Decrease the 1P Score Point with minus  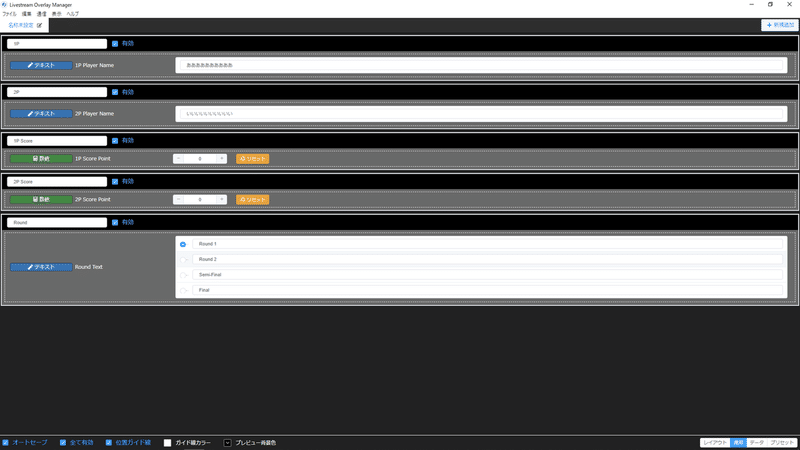[178, 159]
